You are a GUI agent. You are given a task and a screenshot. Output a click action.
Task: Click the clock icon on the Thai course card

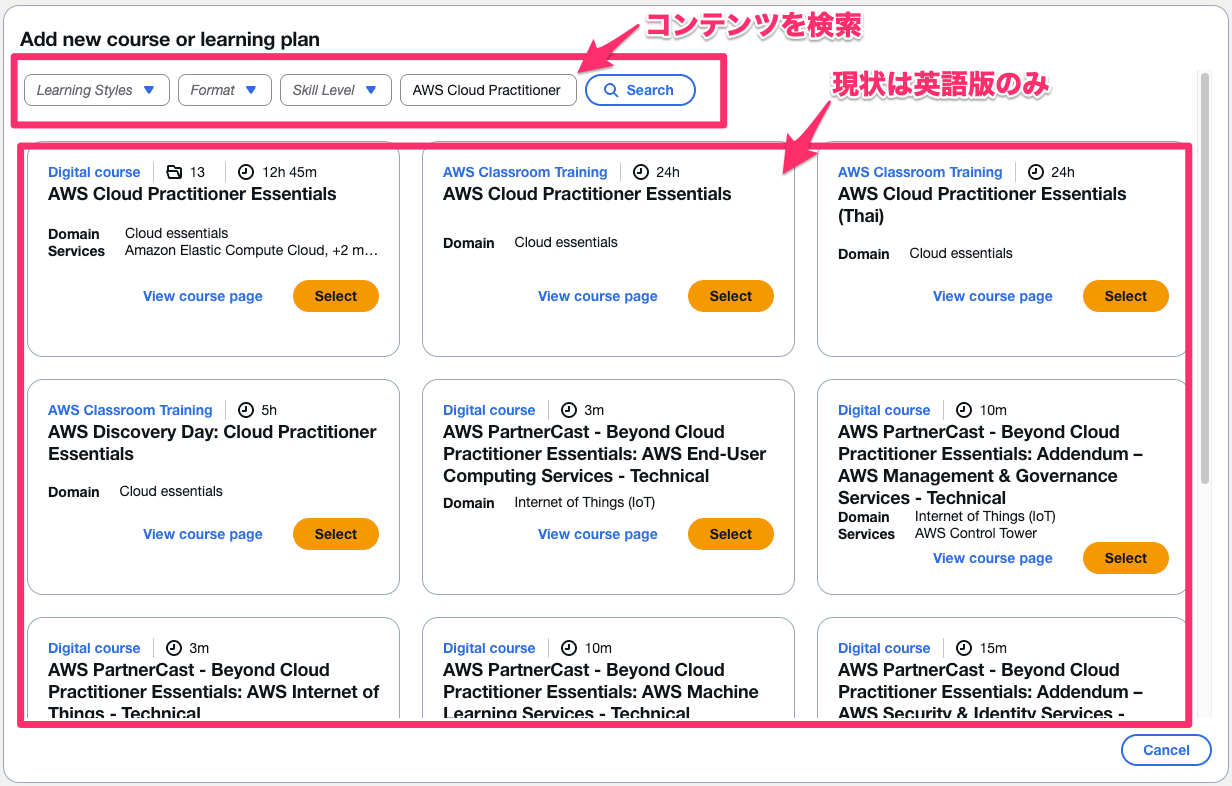tap(1036, 172)
